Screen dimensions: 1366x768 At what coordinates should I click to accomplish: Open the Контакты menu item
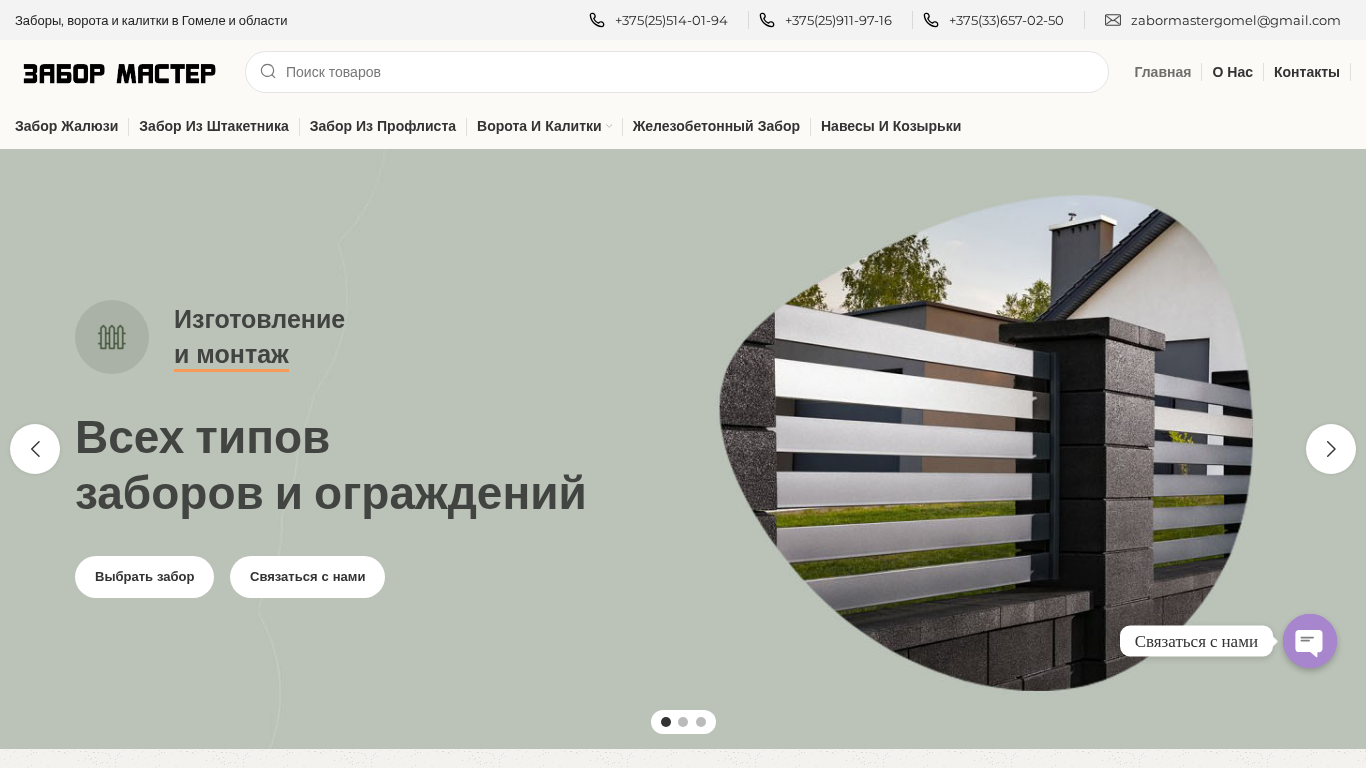[1306, 72]
